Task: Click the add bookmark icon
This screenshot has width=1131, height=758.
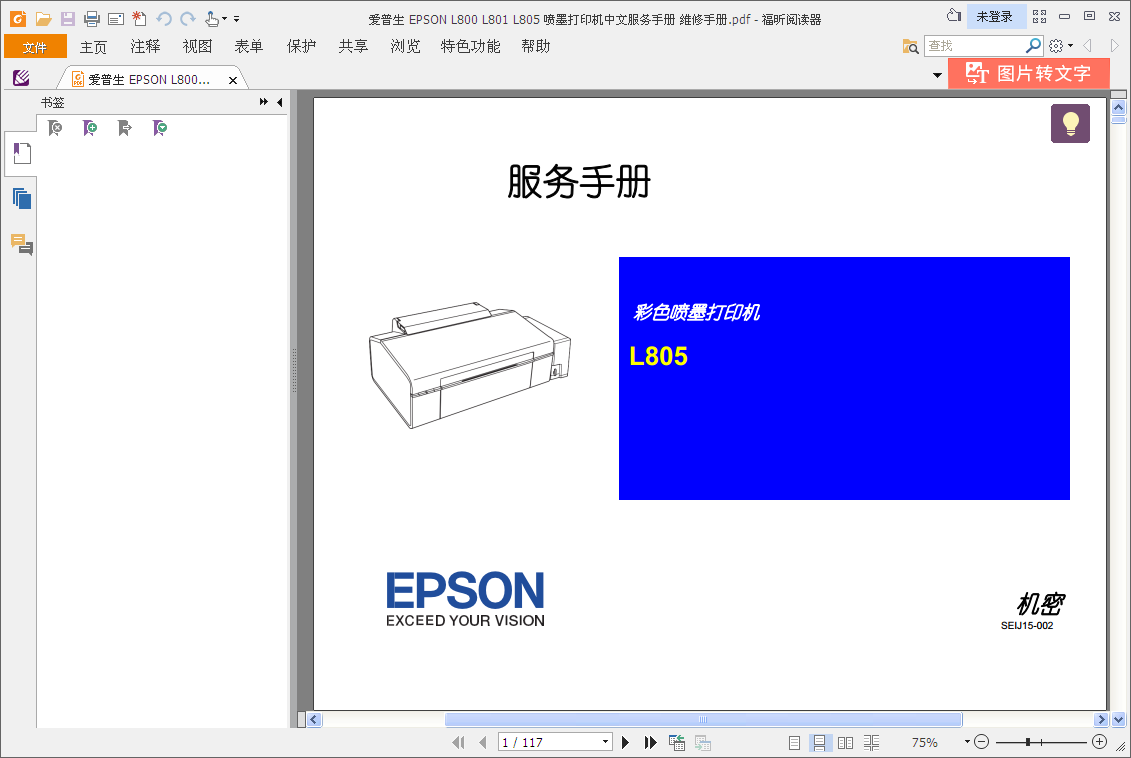Action: (x=89, y=128)
